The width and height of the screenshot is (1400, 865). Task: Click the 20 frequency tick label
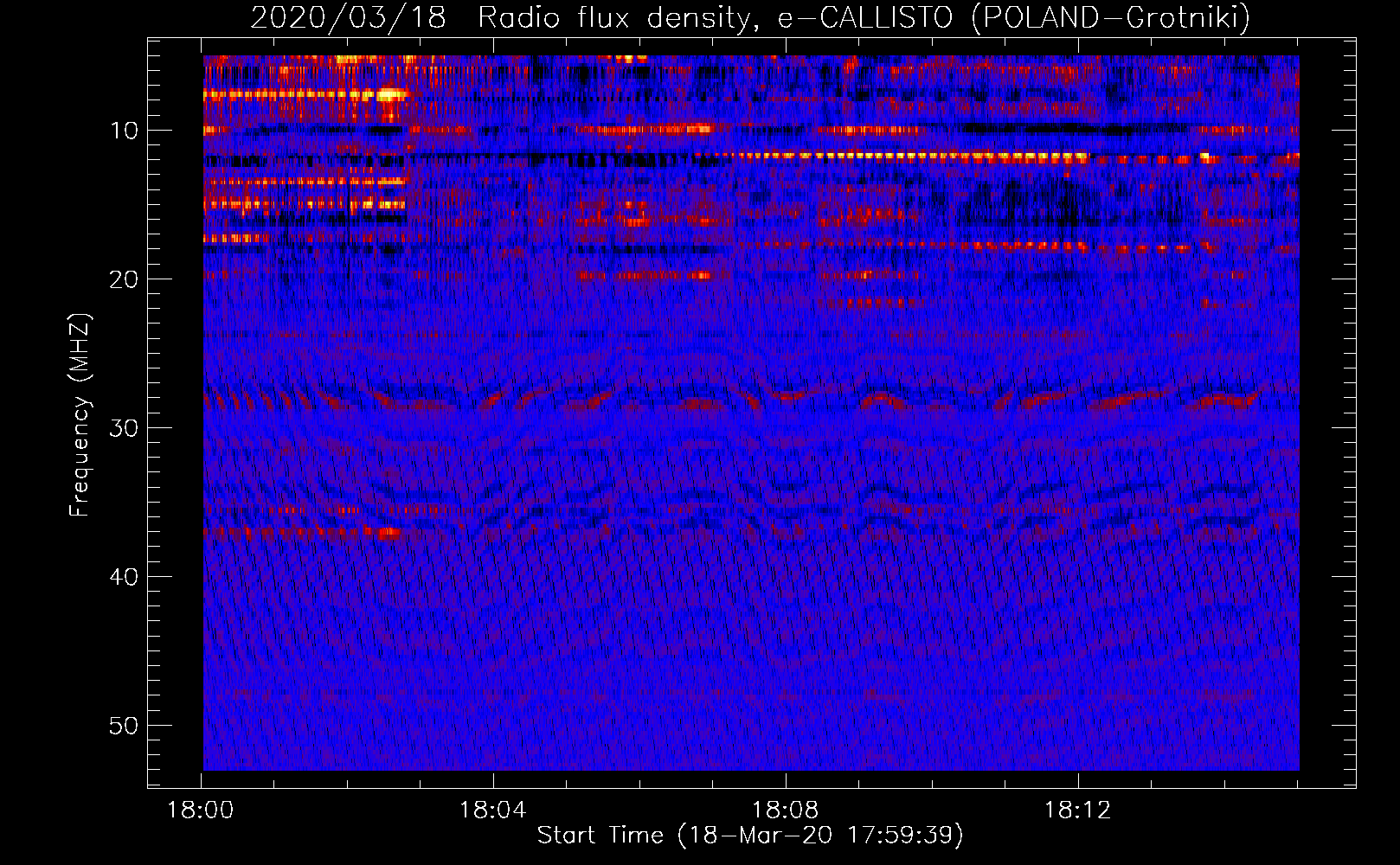pyautogui.click(x=125, y=279)
